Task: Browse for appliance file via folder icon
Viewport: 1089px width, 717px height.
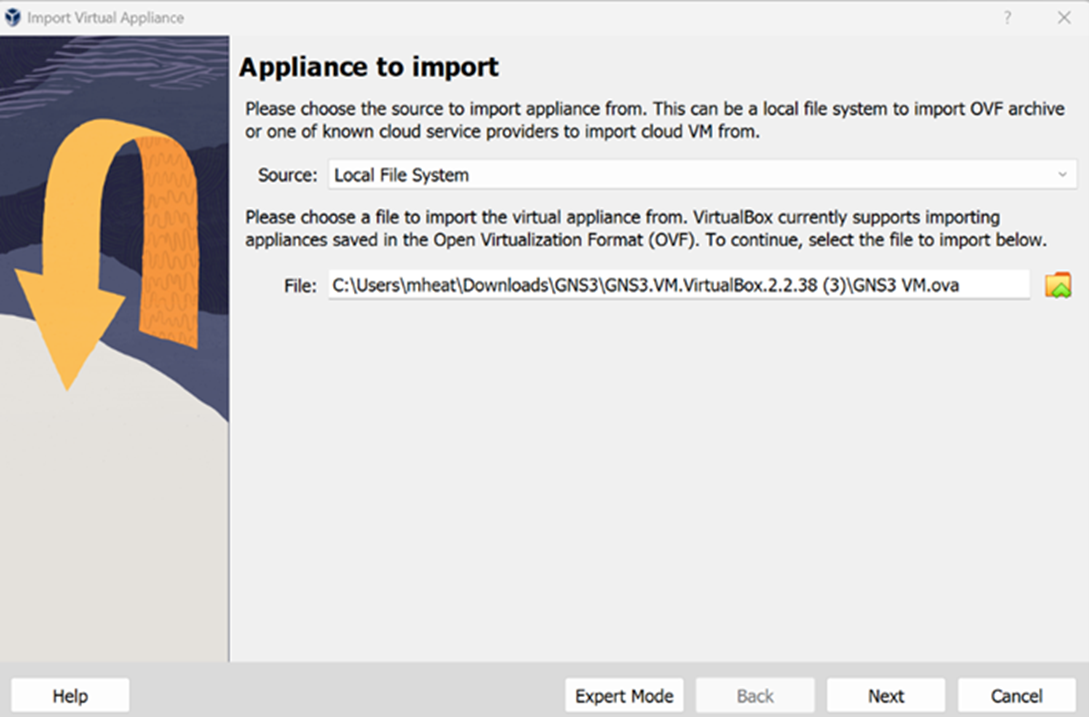Action: [1058, 286]
